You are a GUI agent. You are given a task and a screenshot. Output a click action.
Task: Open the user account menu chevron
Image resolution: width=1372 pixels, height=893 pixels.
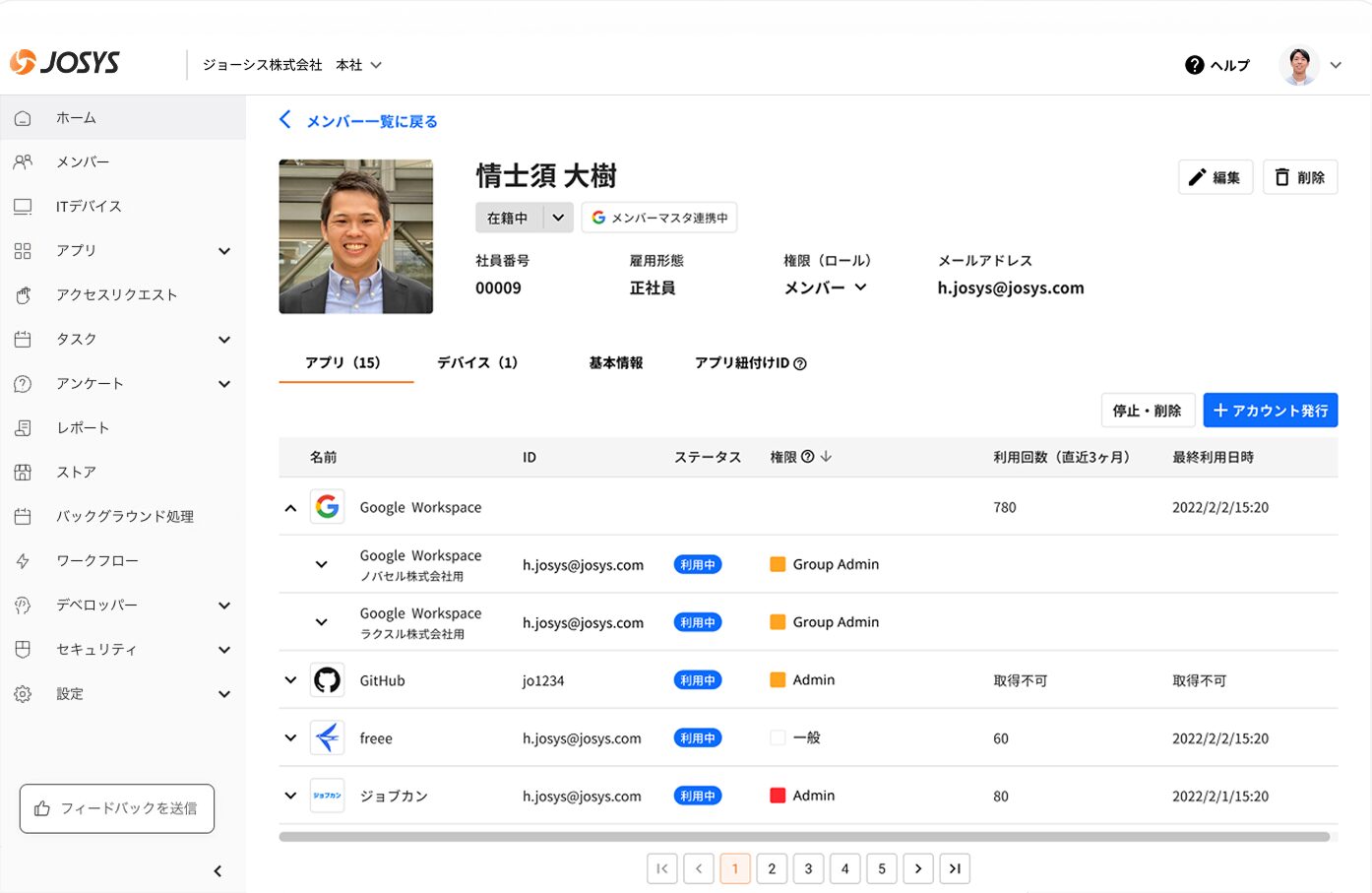1336,65
